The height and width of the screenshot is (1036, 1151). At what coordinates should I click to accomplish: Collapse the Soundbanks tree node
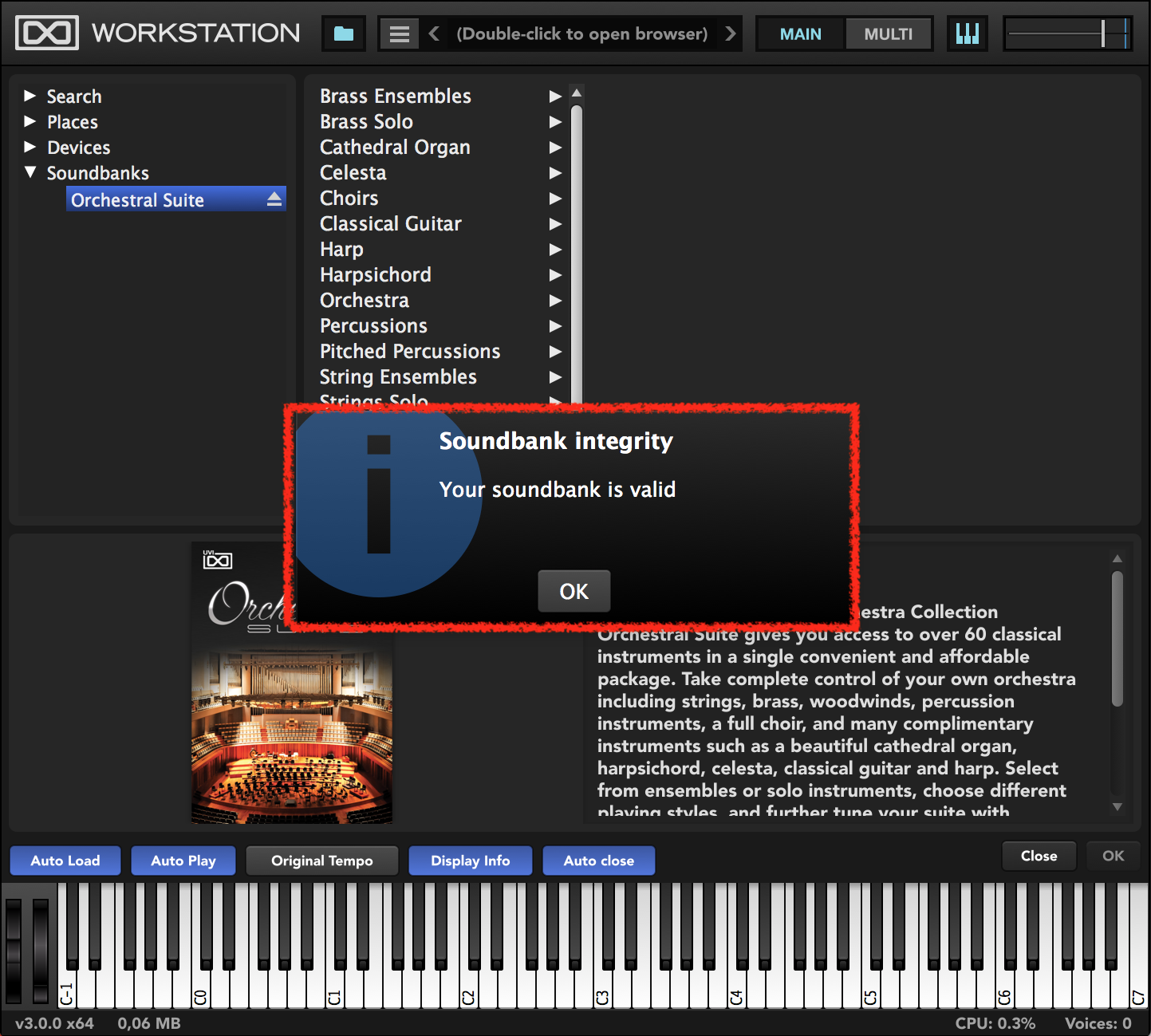[x=30, y=172]
